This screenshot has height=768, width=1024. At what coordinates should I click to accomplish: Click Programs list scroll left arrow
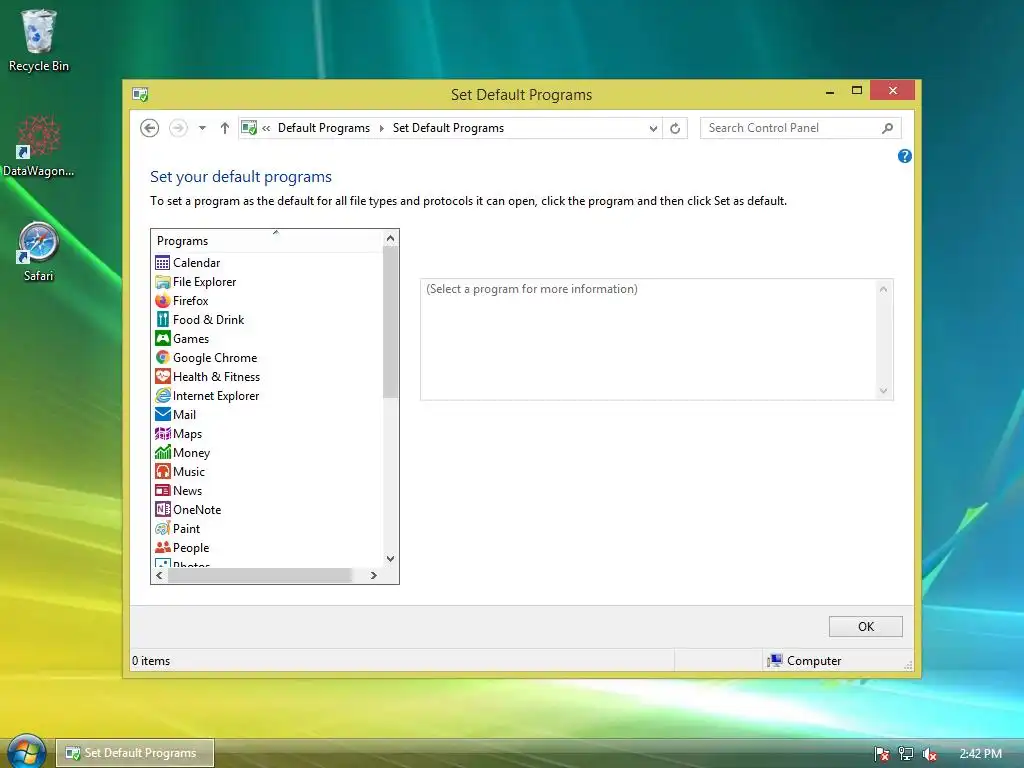pos(159,575)
